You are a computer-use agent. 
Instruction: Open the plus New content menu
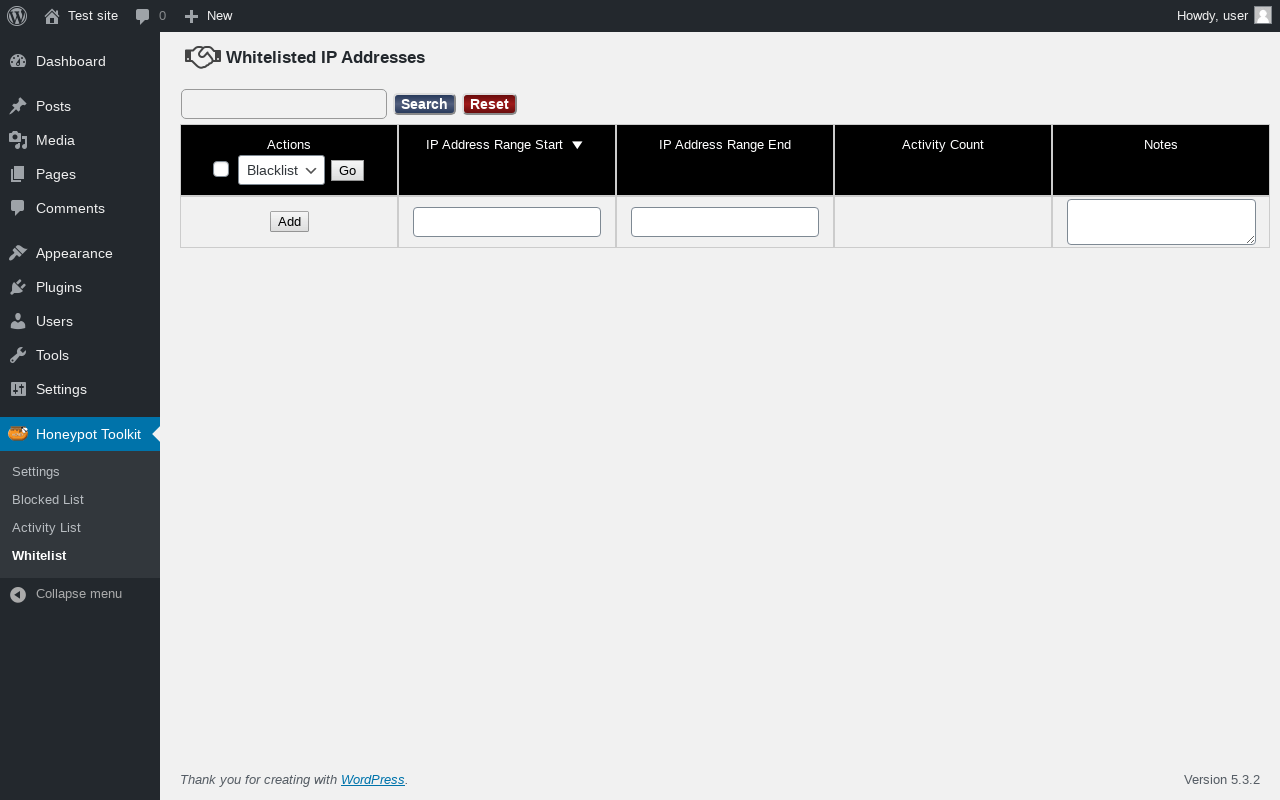191,16
